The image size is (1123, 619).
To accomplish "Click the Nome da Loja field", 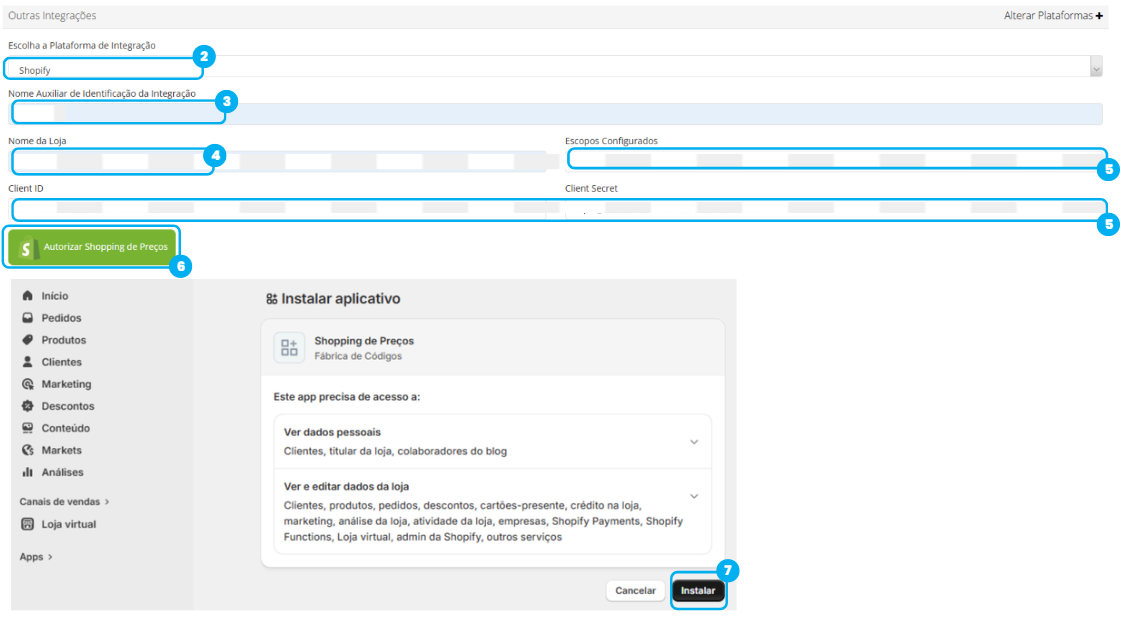I will click(279, 161).
